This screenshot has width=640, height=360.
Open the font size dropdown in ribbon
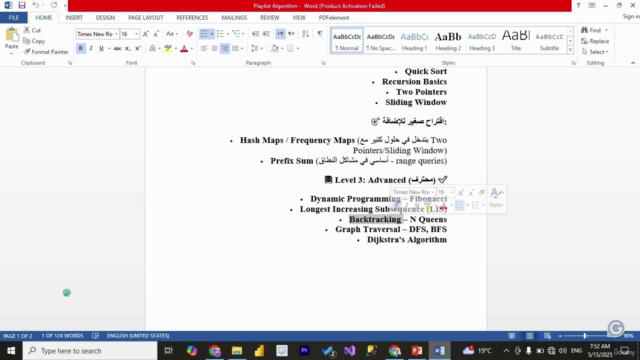click(136, 34)
